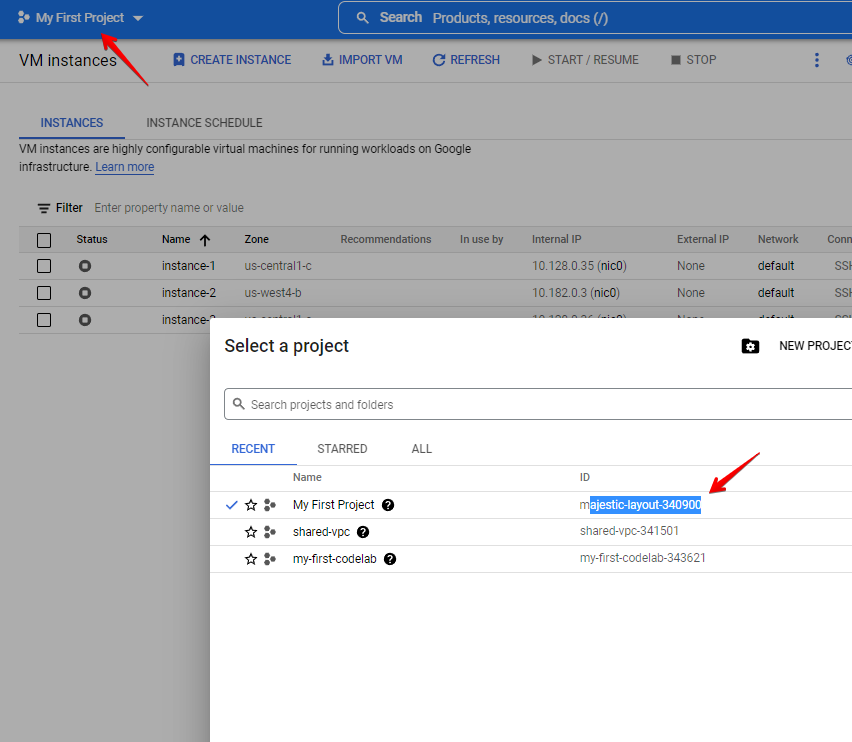Click the default network link for instance-1
The height and width of the screenshot is (742, 852).
point(776,266)
